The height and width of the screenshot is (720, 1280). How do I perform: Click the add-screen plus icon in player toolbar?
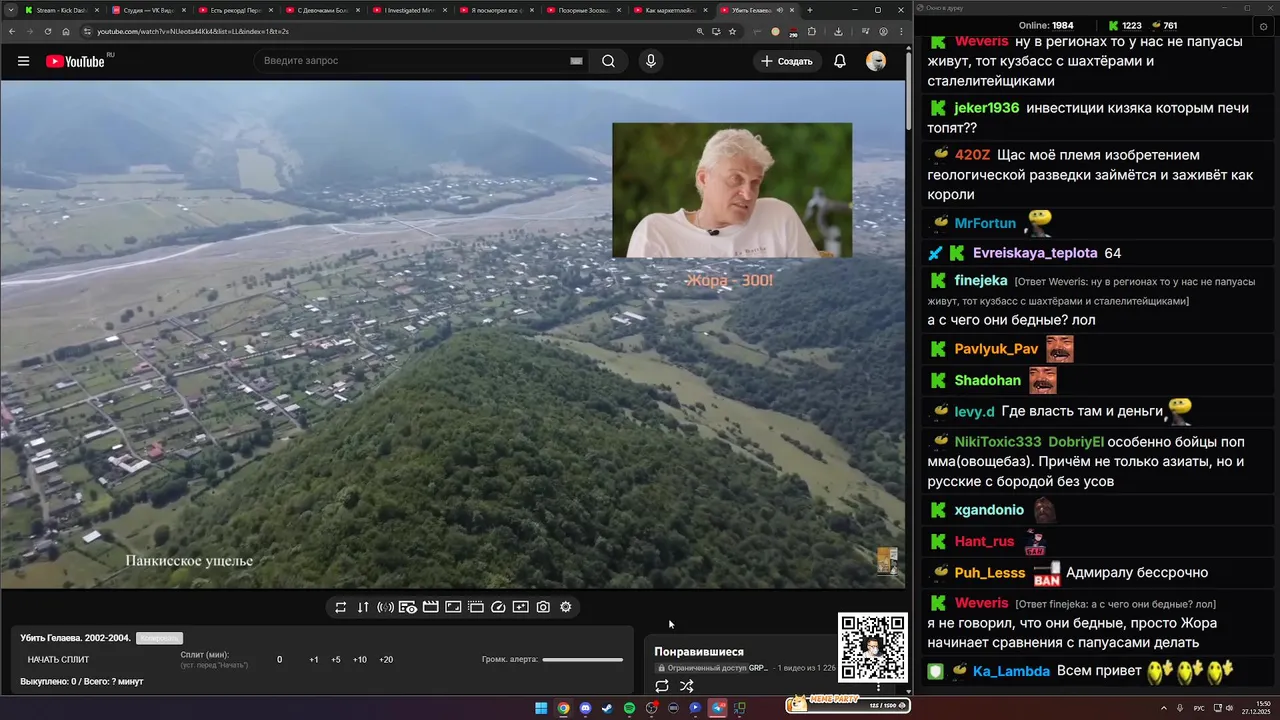(520, 607)
